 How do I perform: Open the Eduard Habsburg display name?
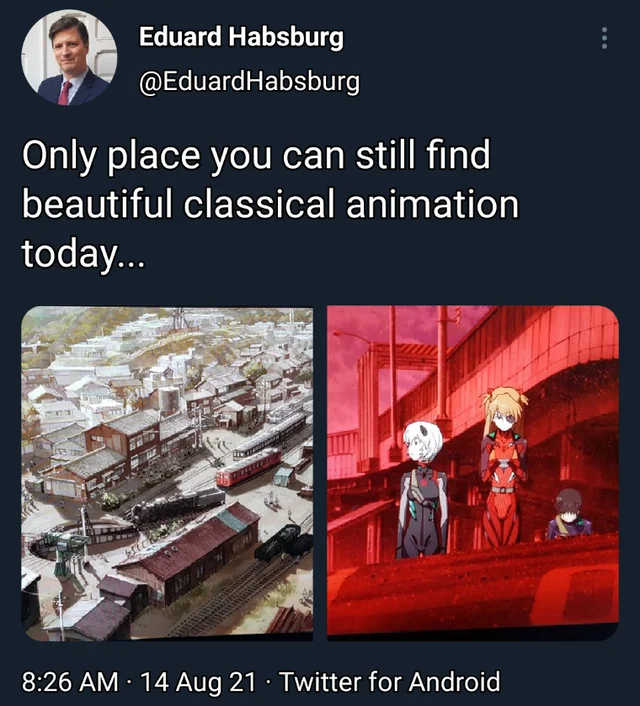click(241, 37)
